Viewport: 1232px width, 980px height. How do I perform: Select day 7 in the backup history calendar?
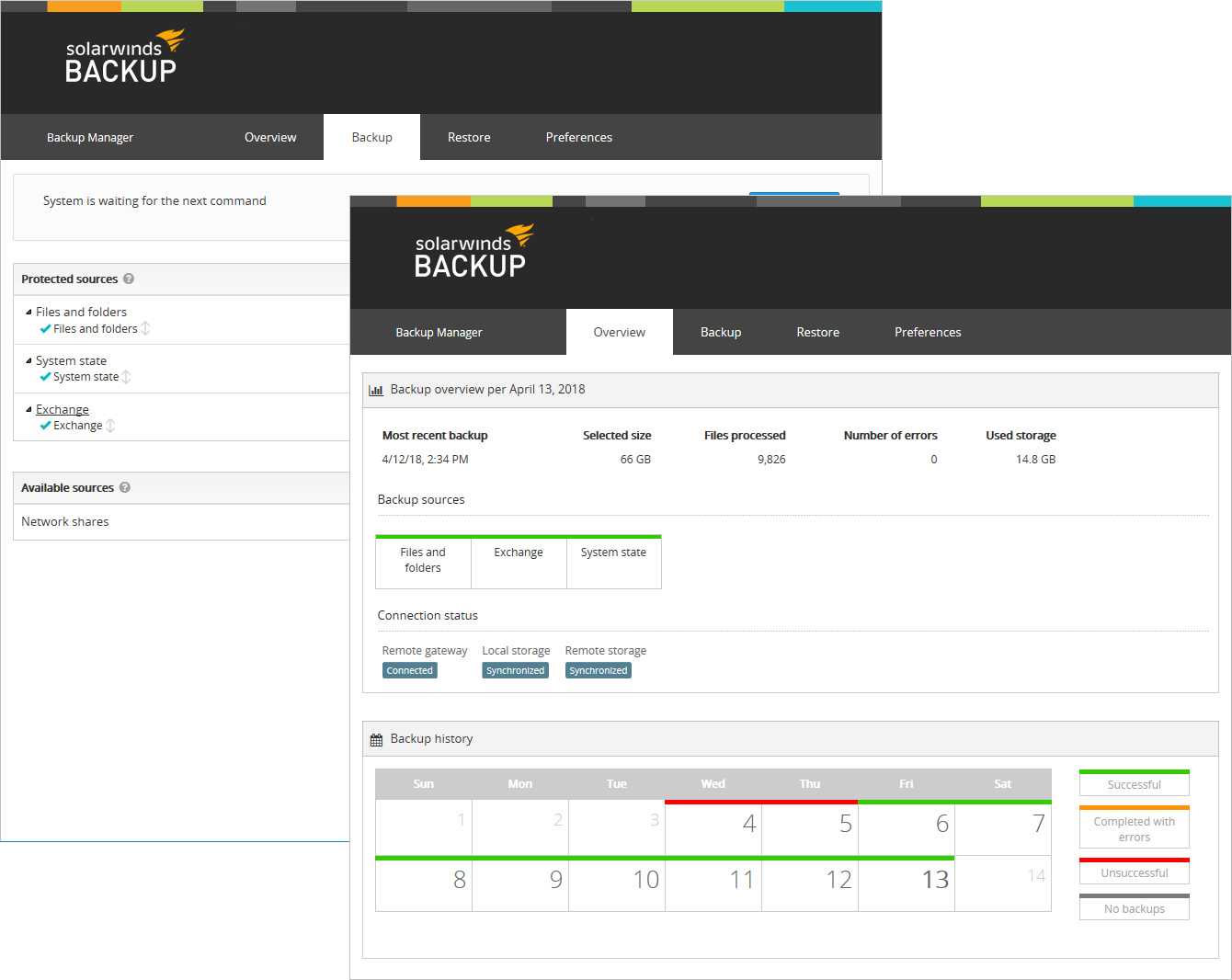click(1003, 827)
